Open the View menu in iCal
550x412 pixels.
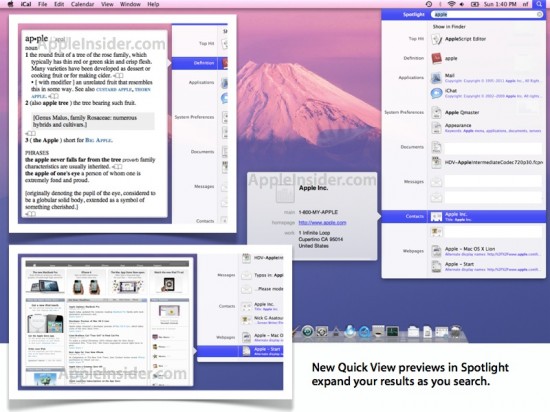(x=107, y=4)
